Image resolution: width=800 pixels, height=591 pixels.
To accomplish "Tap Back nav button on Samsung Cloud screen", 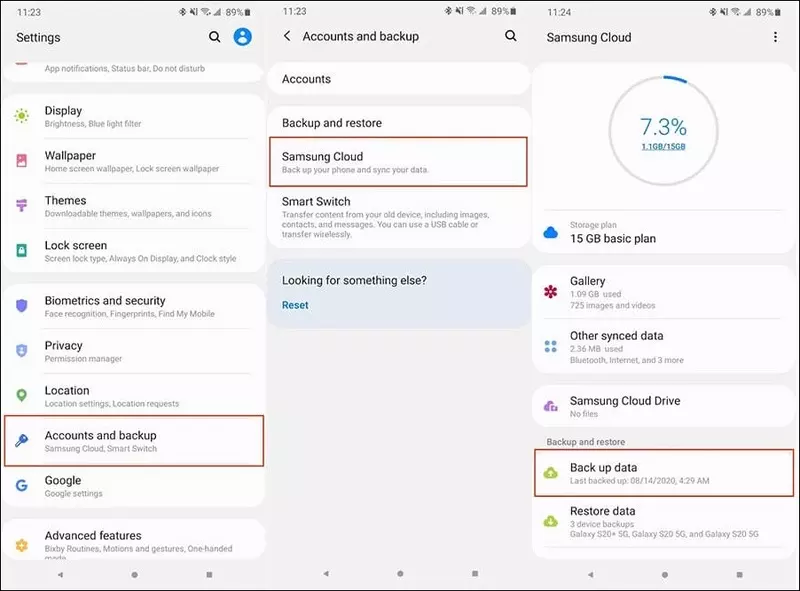I will [x=590, y=575].
